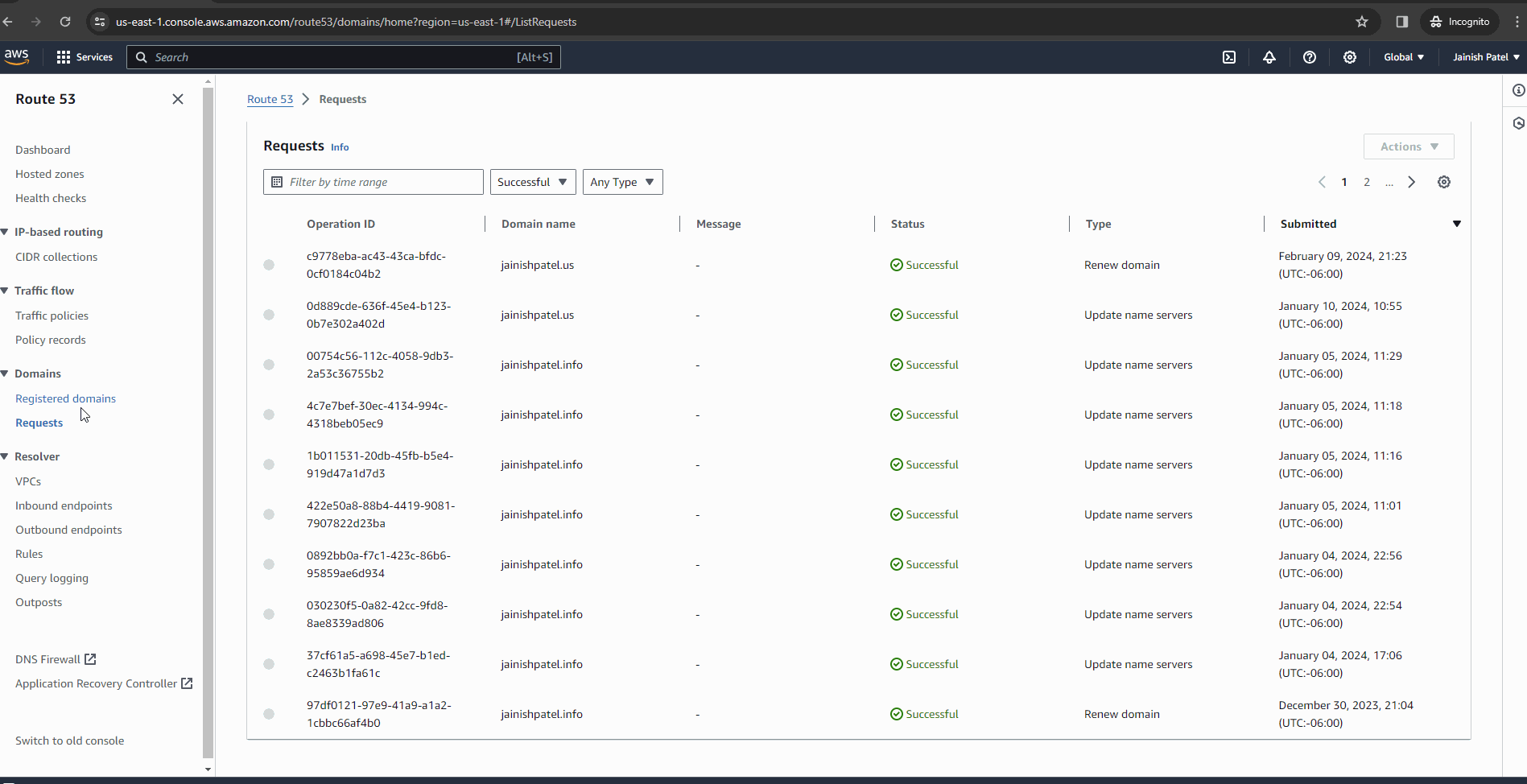Click the Route 53 breadcrumb link
1527x784 pixels.
tap(270, 99)
